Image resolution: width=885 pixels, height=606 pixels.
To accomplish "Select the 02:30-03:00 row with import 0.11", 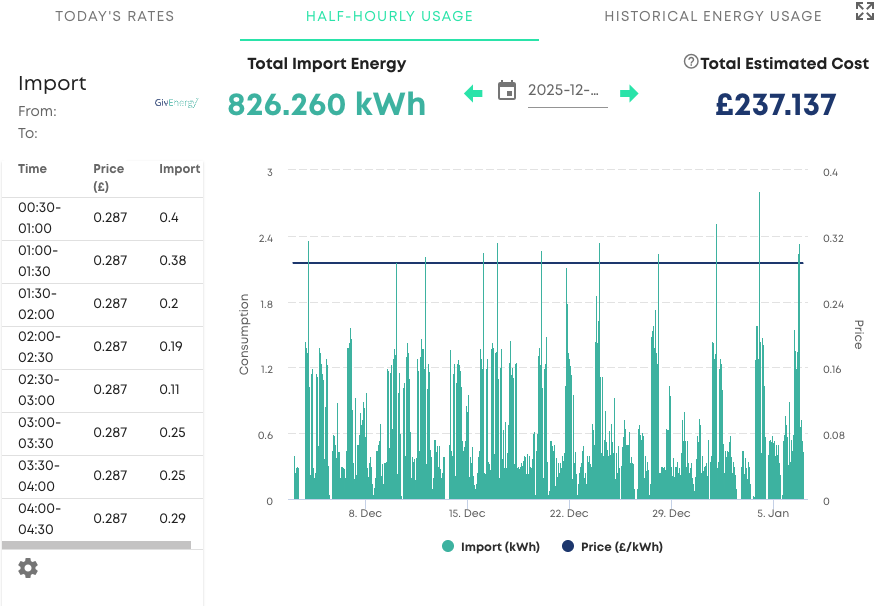I will point(102,390).
